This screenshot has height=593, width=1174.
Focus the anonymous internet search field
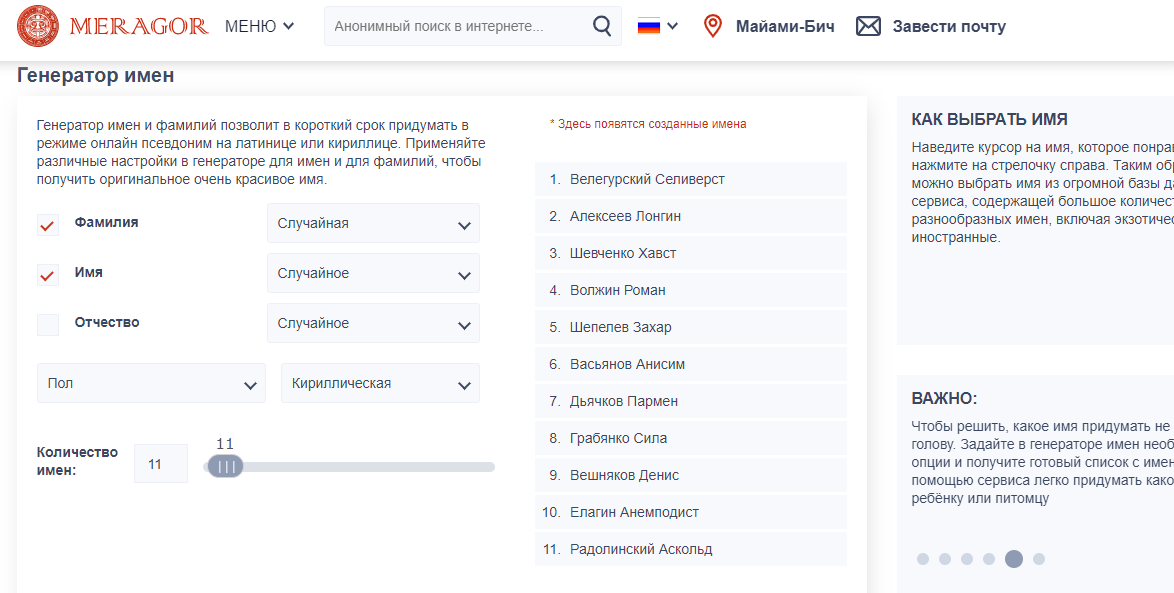click(460, 26)
